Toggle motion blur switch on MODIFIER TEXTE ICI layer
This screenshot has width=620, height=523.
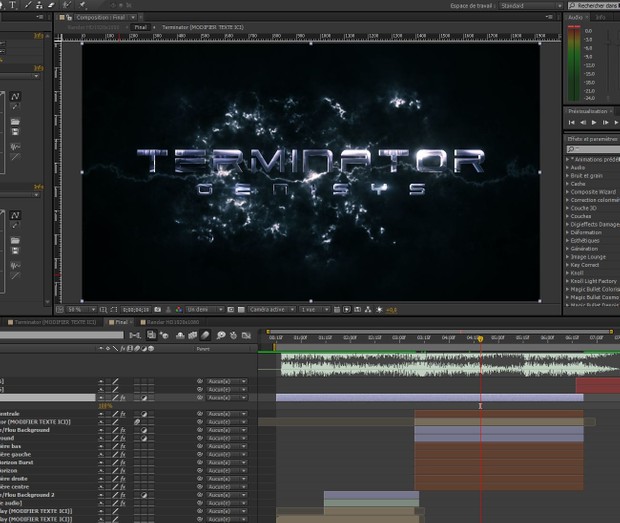point(137,422)
